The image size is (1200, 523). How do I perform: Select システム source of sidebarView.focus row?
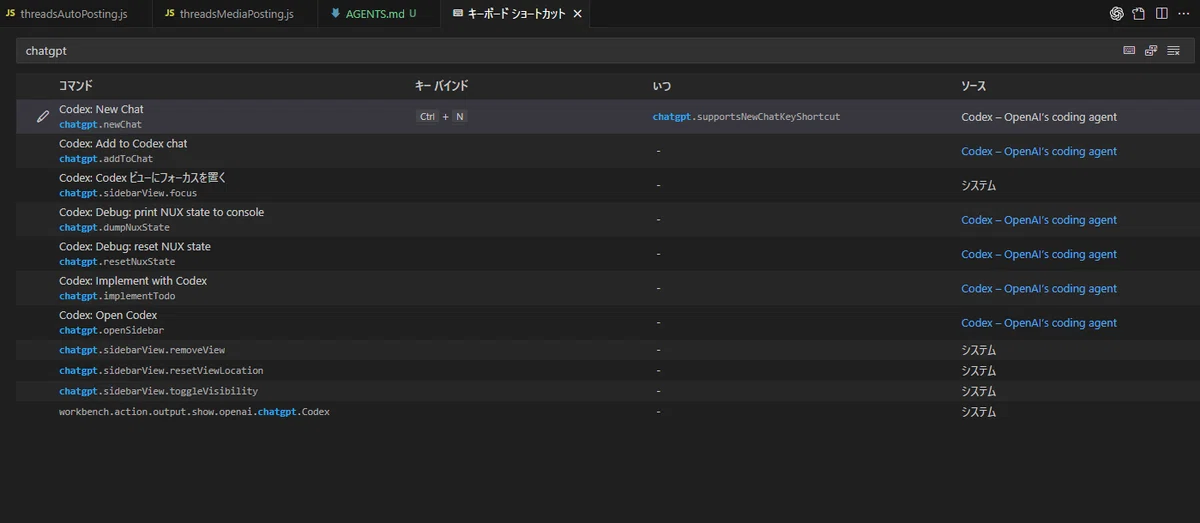(978, 186)
